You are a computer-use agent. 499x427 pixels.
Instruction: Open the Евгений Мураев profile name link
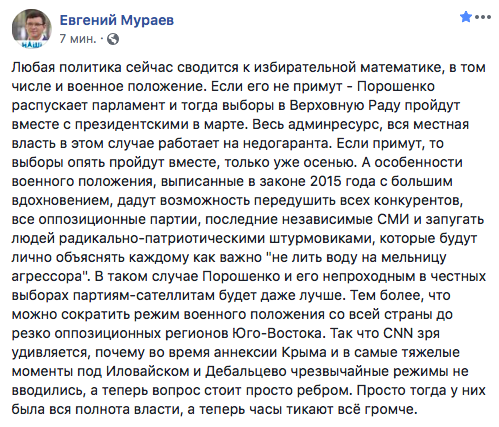[x=117, y=20]
